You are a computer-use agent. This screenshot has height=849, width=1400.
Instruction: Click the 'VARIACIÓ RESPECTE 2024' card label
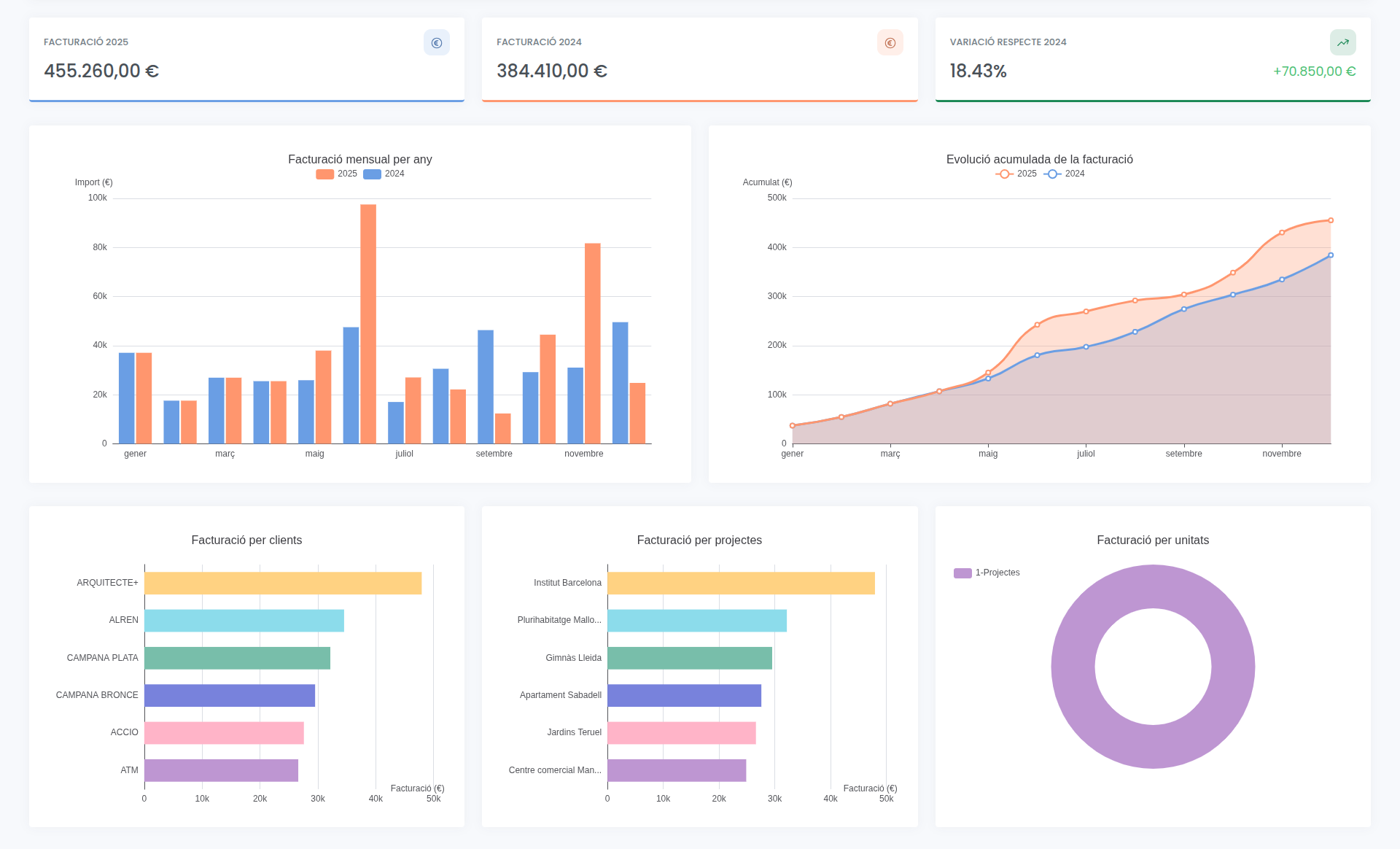click(x=1008, y=42)
